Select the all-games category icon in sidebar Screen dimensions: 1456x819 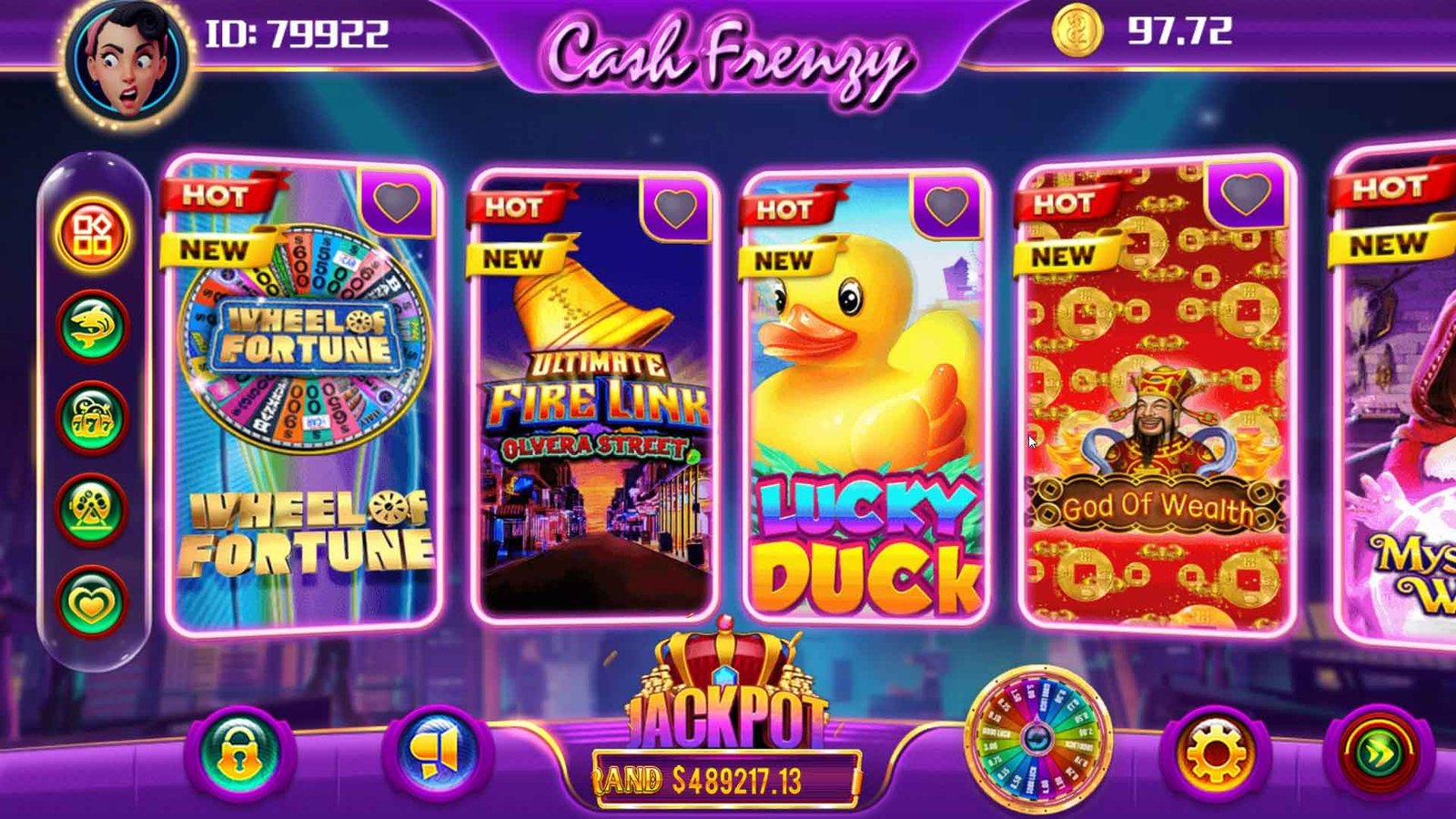92,235
